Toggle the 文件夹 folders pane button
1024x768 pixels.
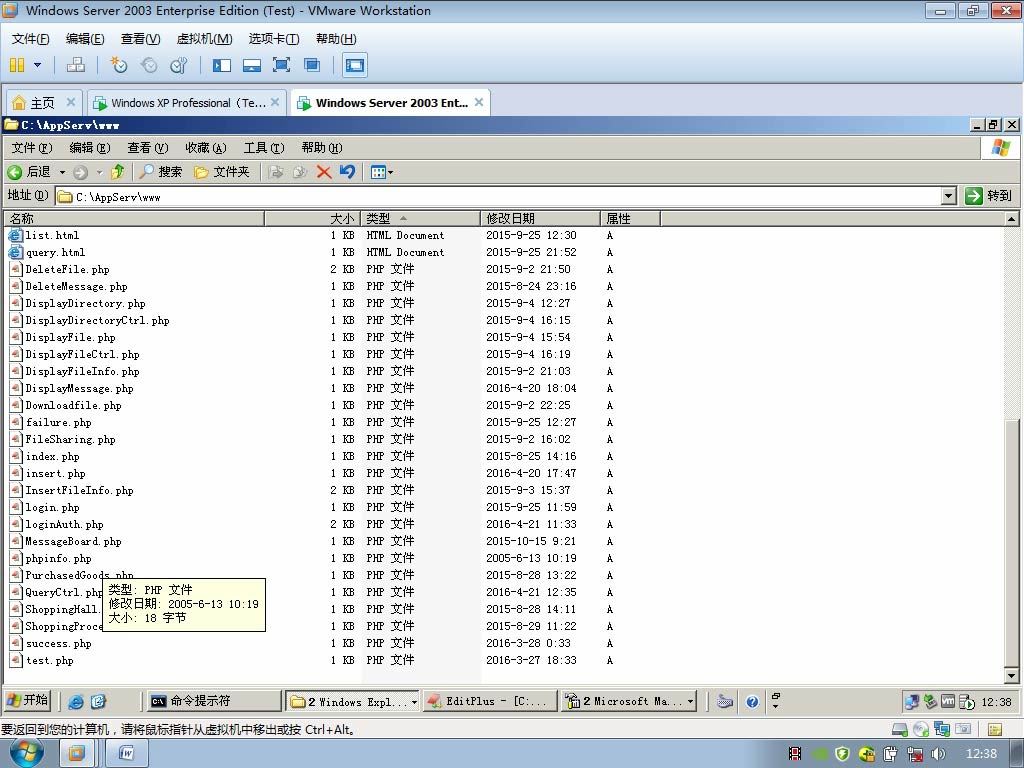tap(222, 172)
